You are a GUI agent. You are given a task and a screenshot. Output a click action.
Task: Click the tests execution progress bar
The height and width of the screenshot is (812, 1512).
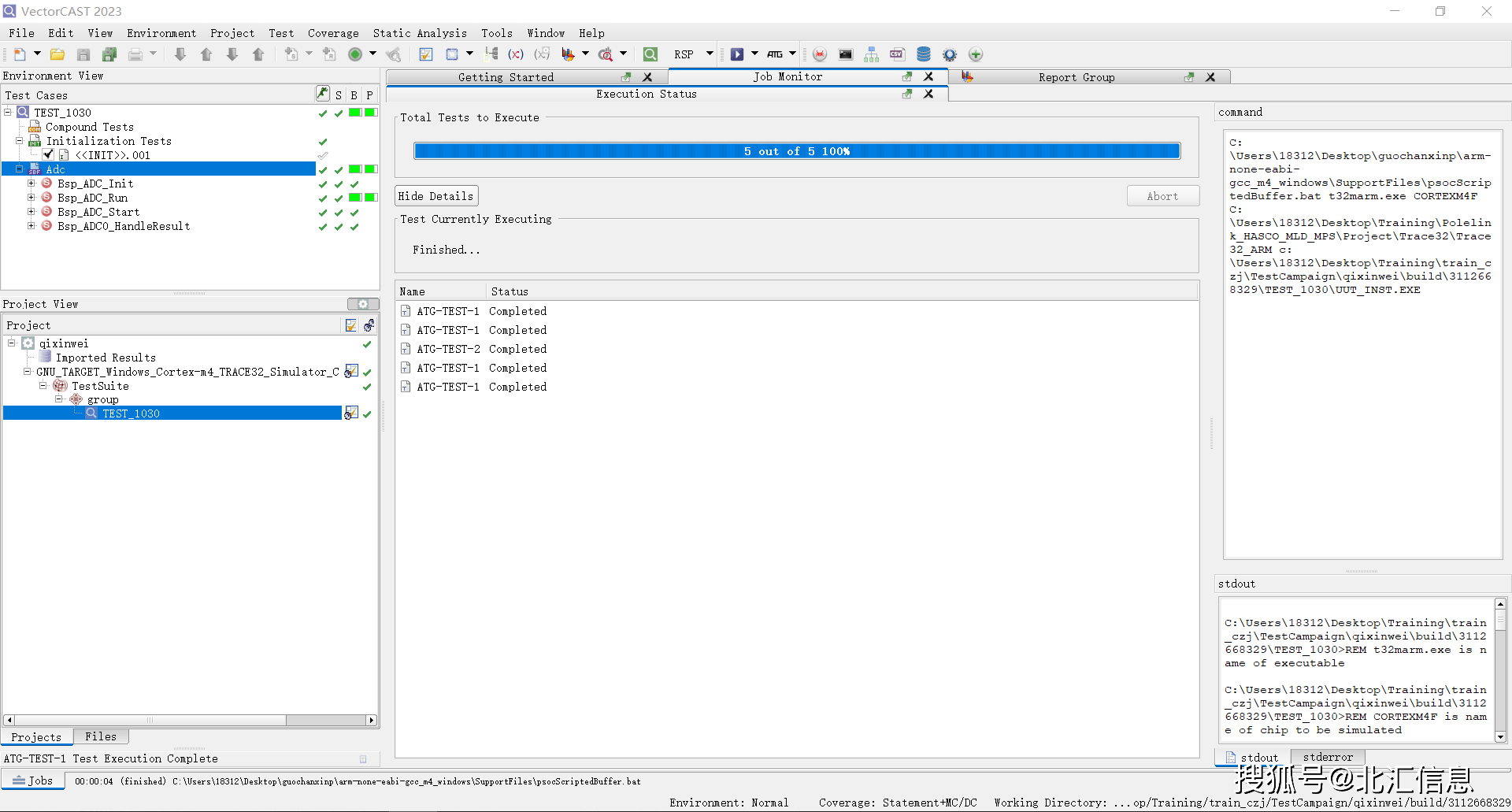point(797,151)
